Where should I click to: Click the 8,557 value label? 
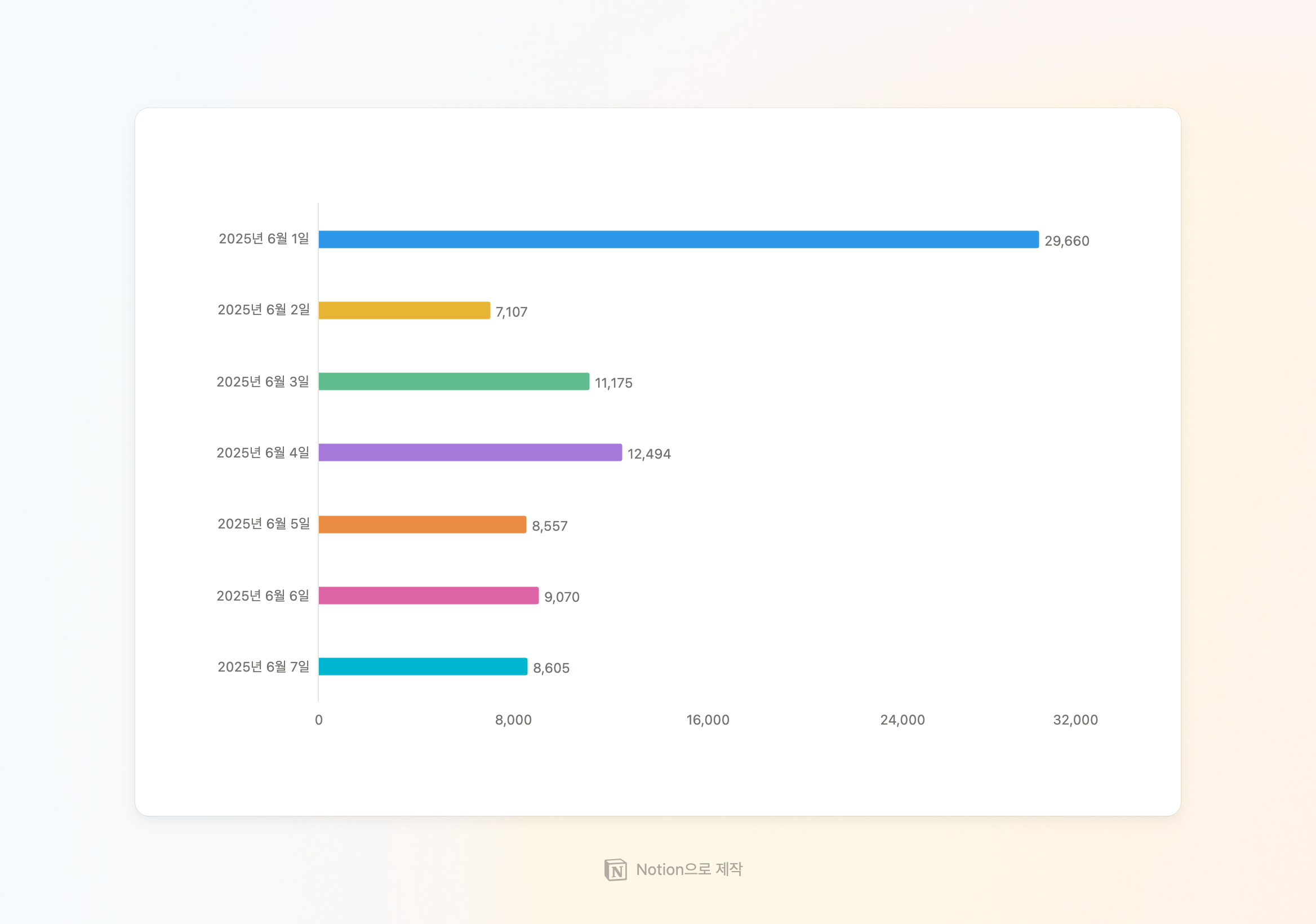(550, 526)
